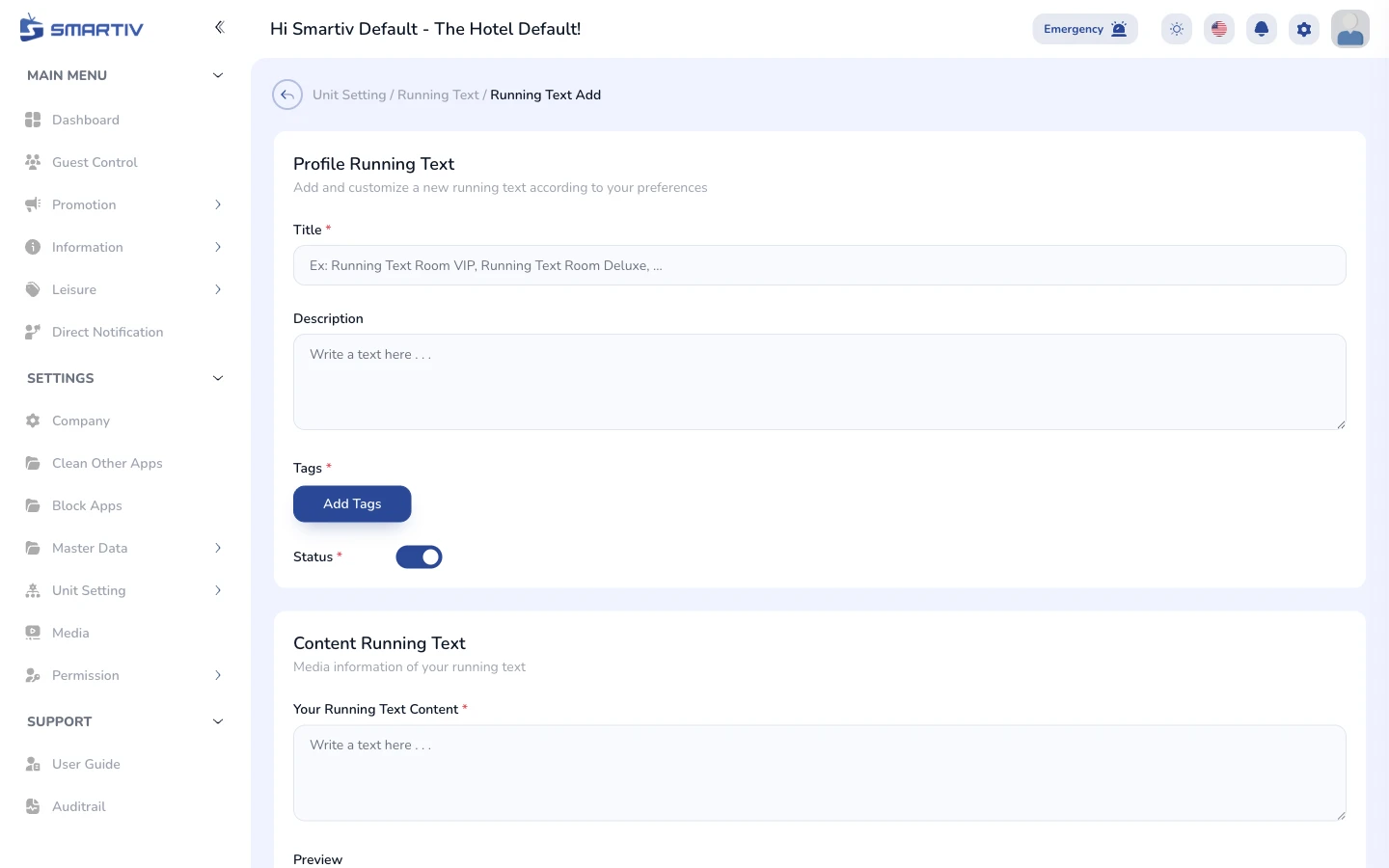
Task: Click the Auditrail icon
Action: 33,806
